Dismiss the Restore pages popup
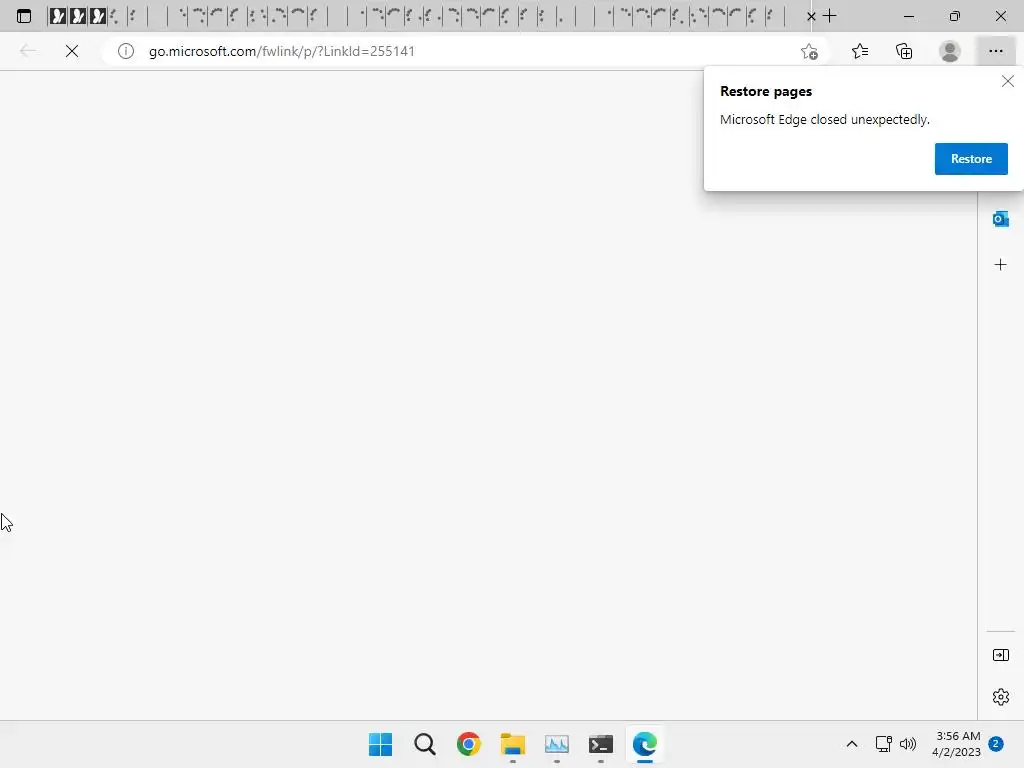This screenshot has width=1024, height=768. [1008, 81]
